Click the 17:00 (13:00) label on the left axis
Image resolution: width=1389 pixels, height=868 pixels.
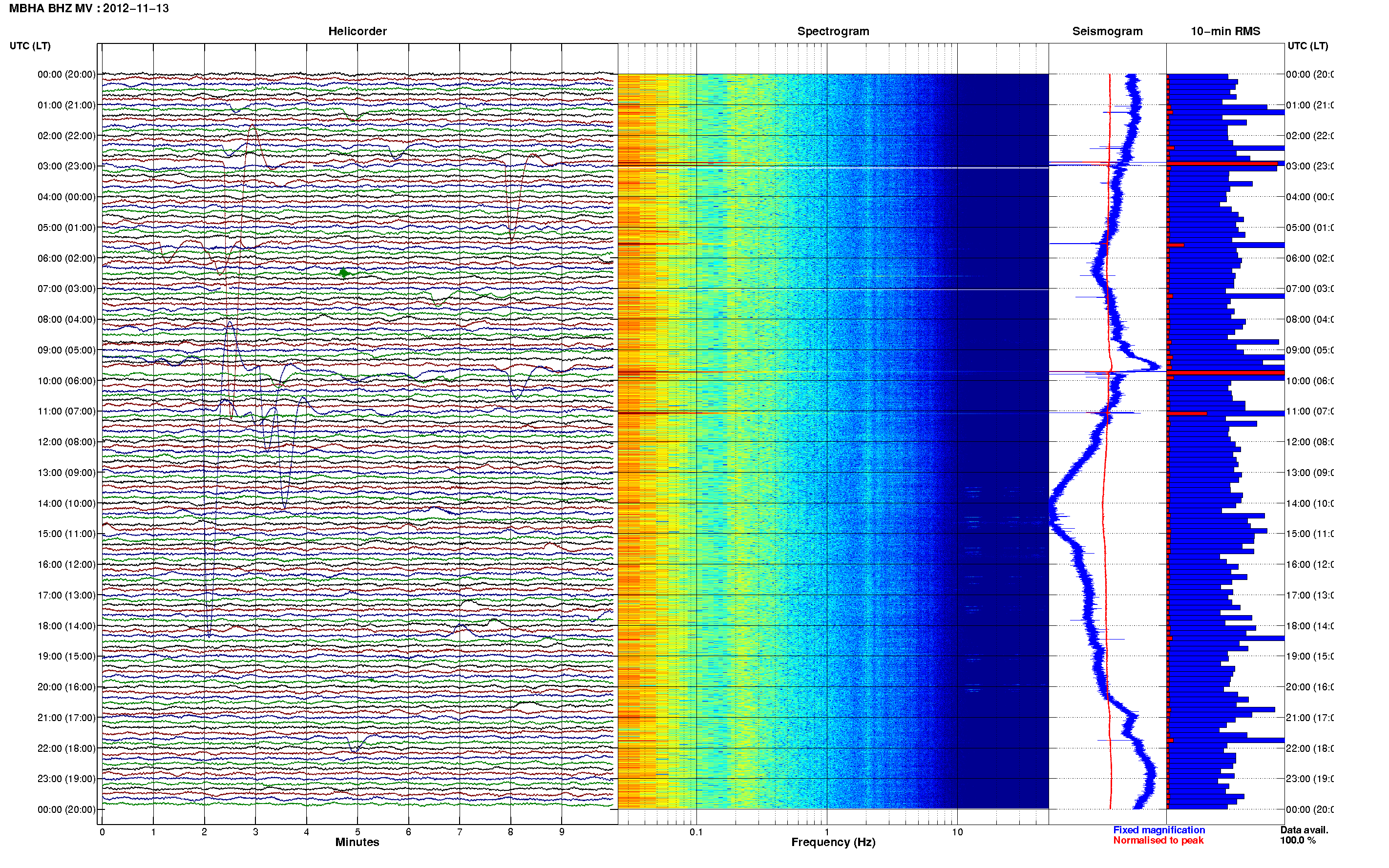click(66, 595)
